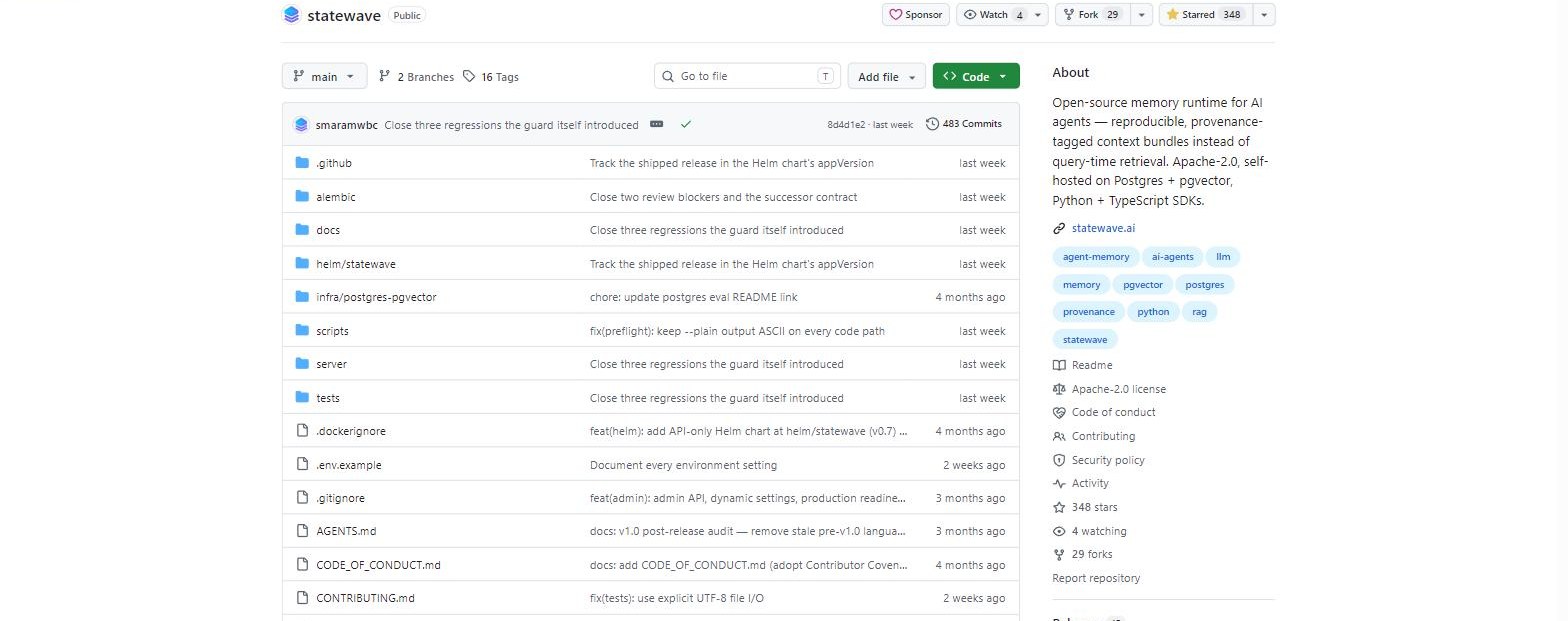Click the smaramwbc author avatar
Image resolution: width=1568 pixels, height=621 pixels.
(x=301, y=125)
